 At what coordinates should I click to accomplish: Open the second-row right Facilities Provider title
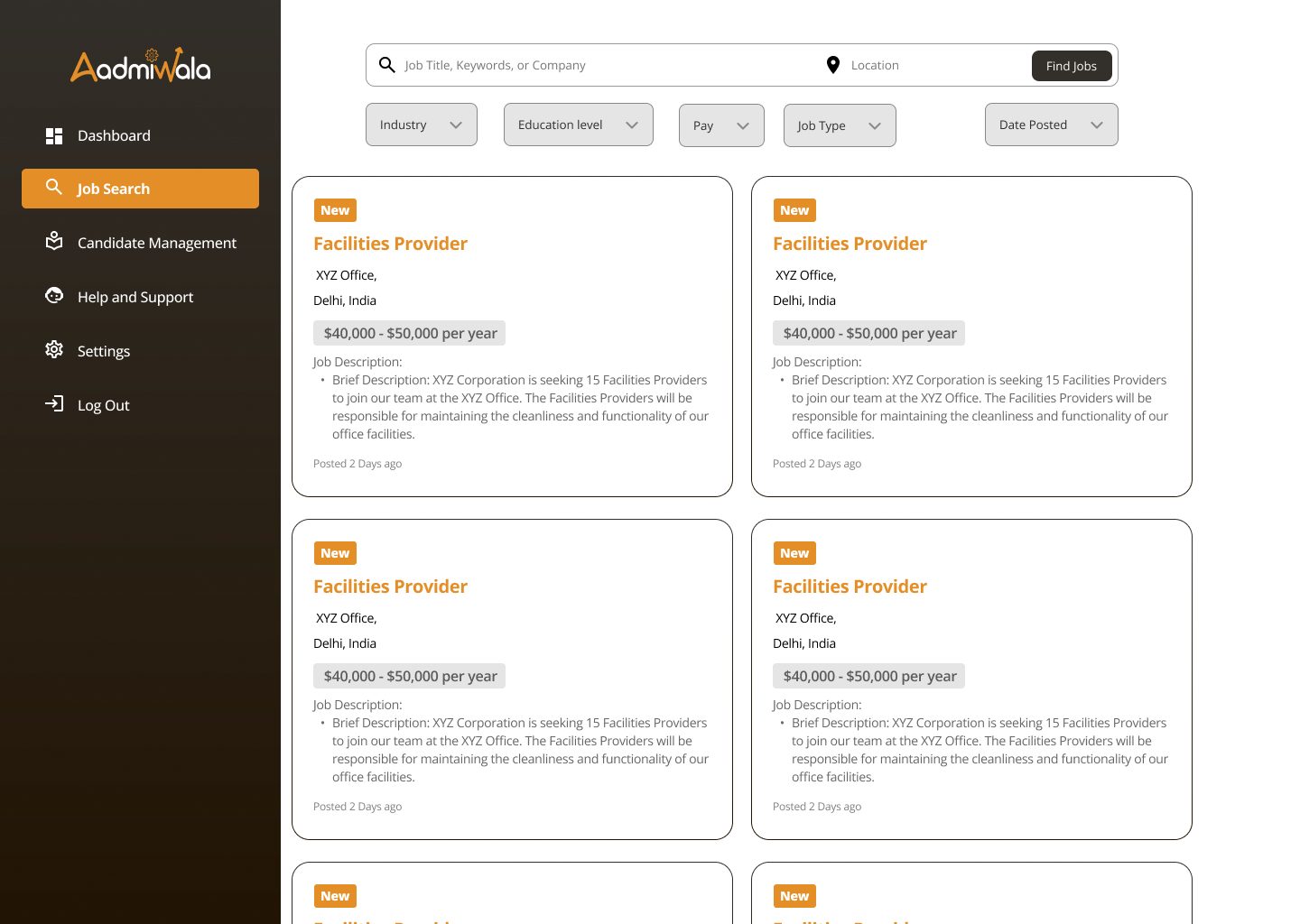coord(850,587)
